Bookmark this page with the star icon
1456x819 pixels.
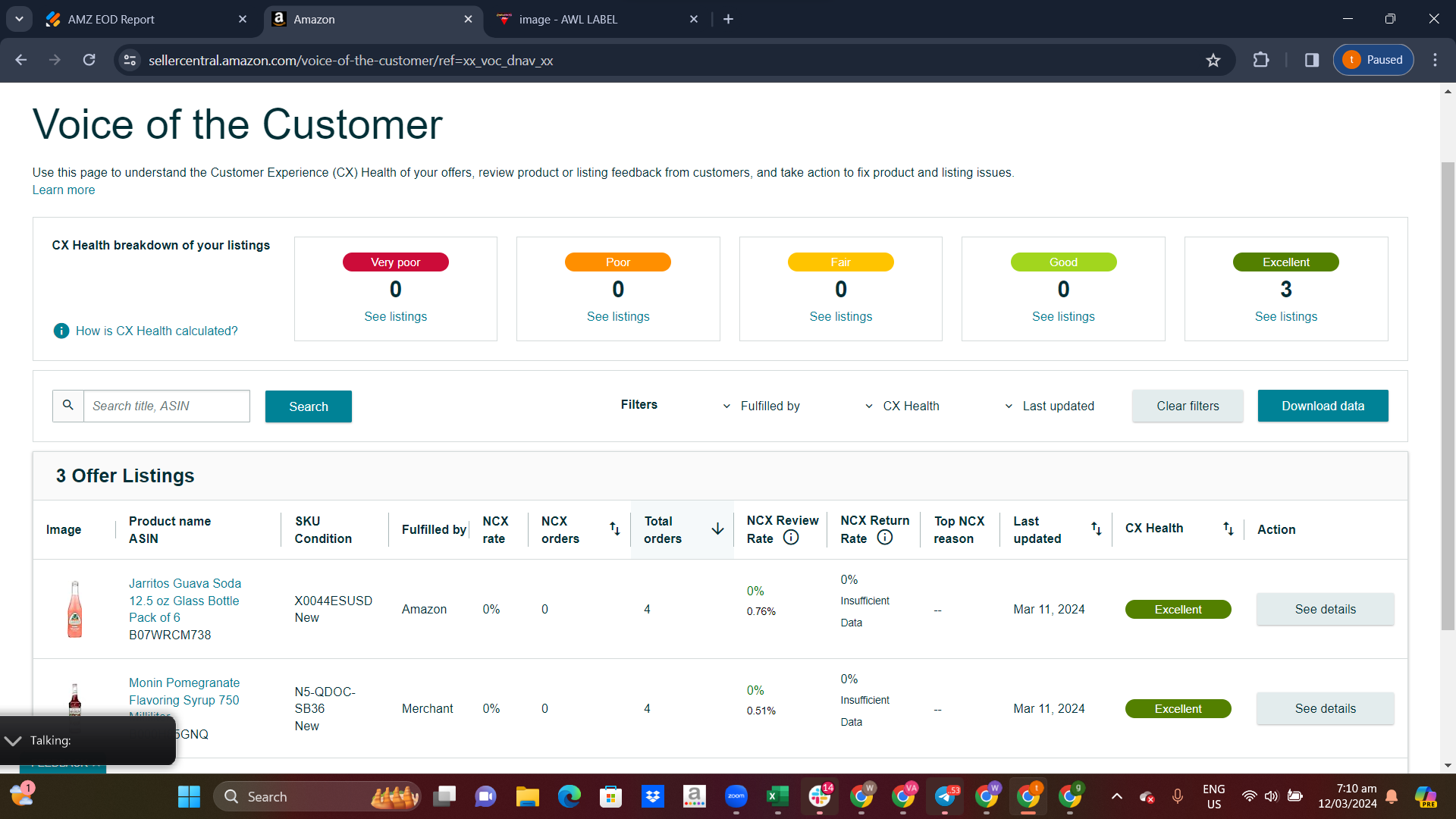[x=1213, y=60]
